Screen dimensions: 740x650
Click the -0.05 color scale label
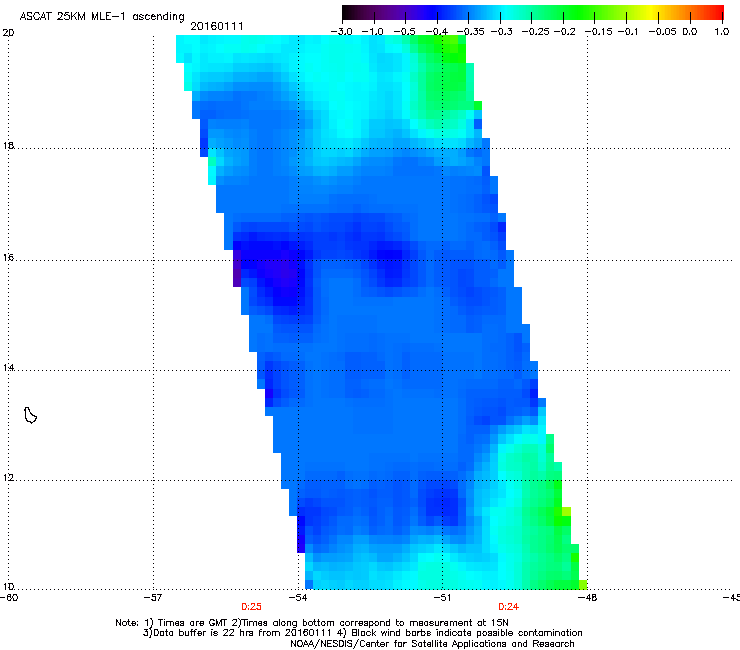[x=662, y=32]
